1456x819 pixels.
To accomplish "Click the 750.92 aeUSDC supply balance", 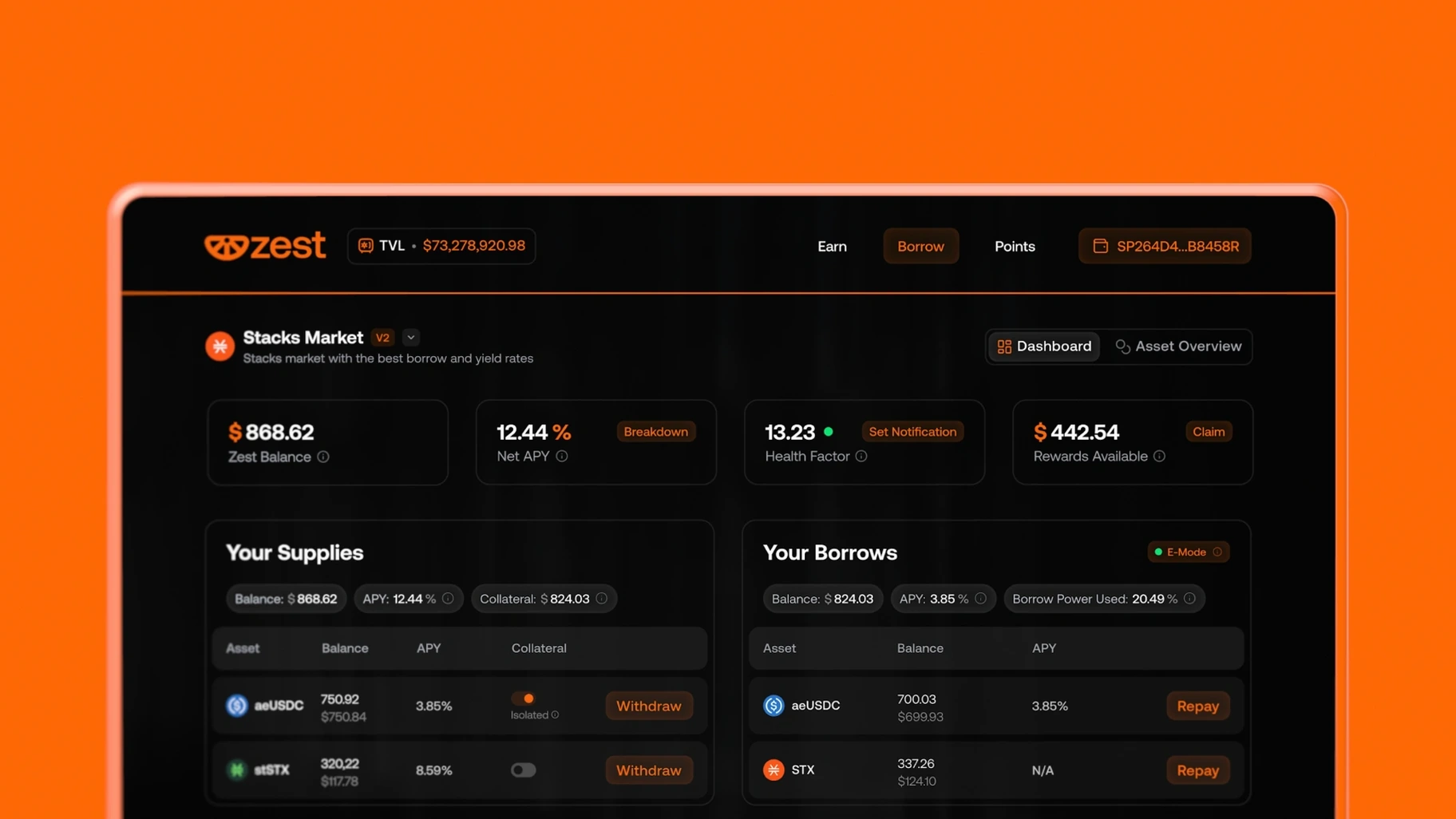I will tap(339, 699).
